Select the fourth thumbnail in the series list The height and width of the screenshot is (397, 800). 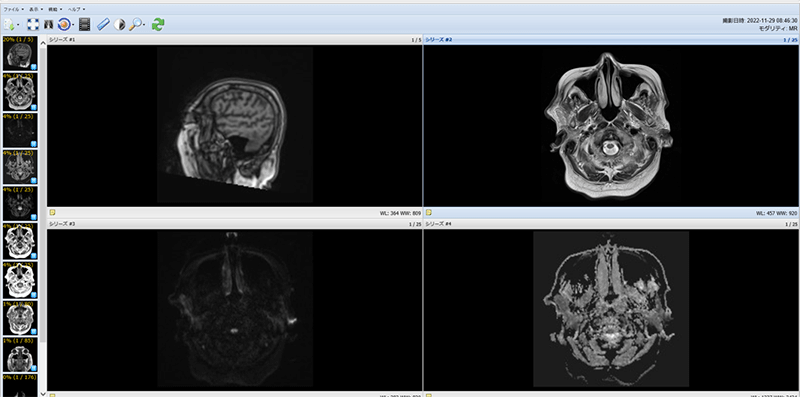click(x=20, y=167)
